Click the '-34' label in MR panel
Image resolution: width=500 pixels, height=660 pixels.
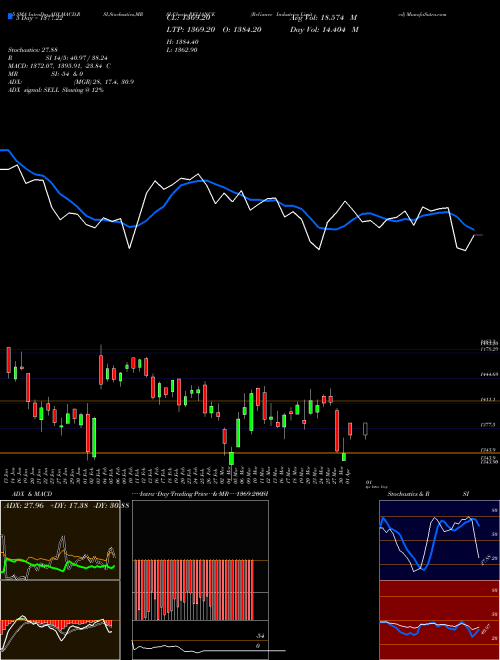click(259, 636)
